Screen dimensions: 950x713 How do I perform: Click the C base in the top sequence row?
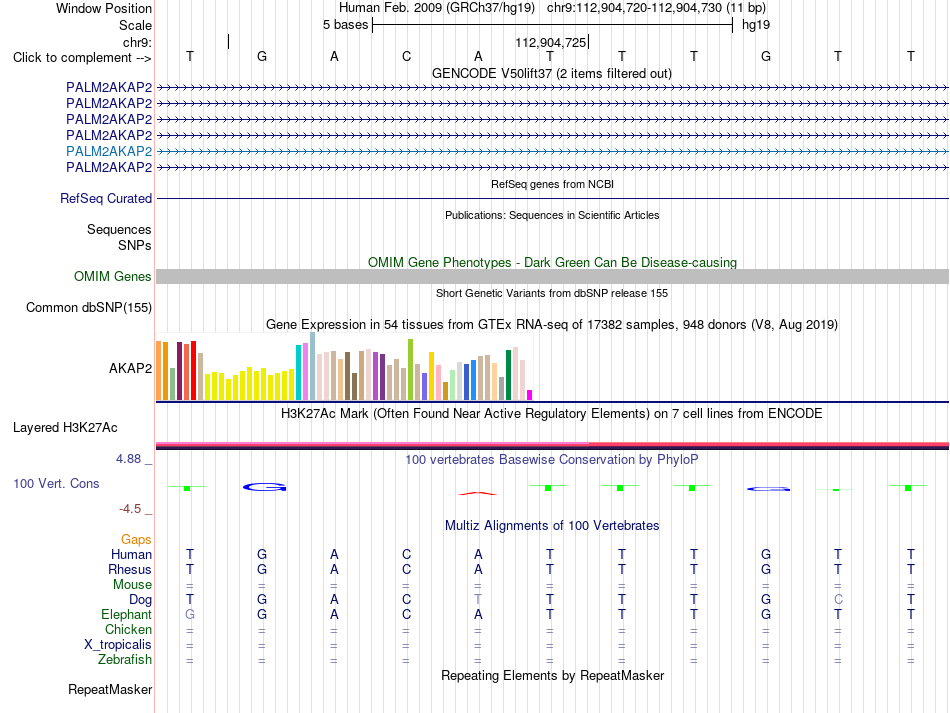click(407, 56)
